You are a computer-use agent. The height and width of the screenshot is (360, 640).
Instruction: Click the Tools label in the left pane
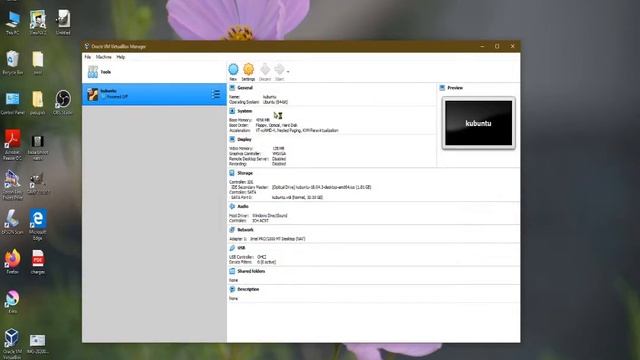(x=106, y=72)
